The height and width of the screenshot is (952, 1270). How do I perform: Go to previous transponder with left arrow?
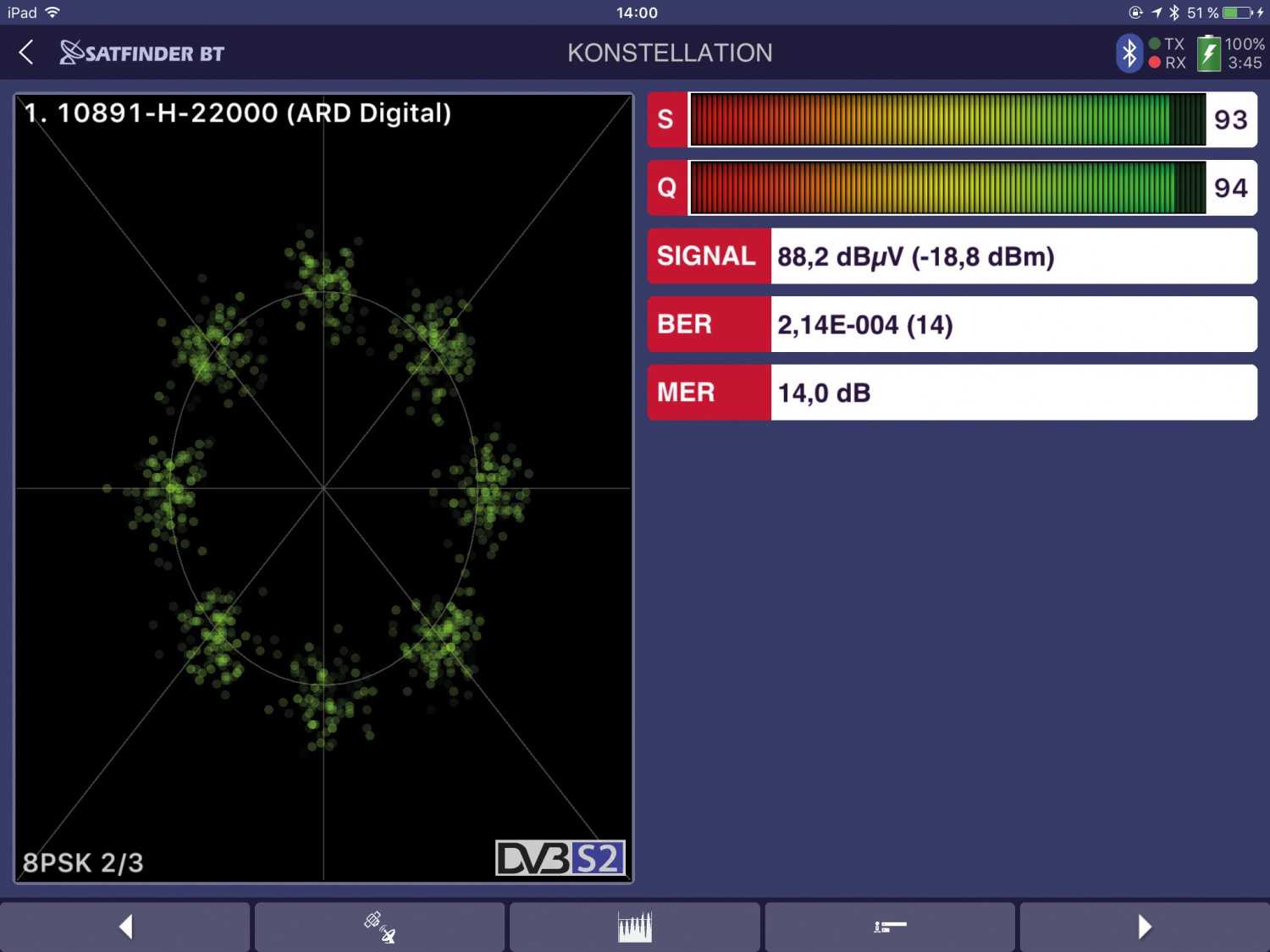click(125, 927)
